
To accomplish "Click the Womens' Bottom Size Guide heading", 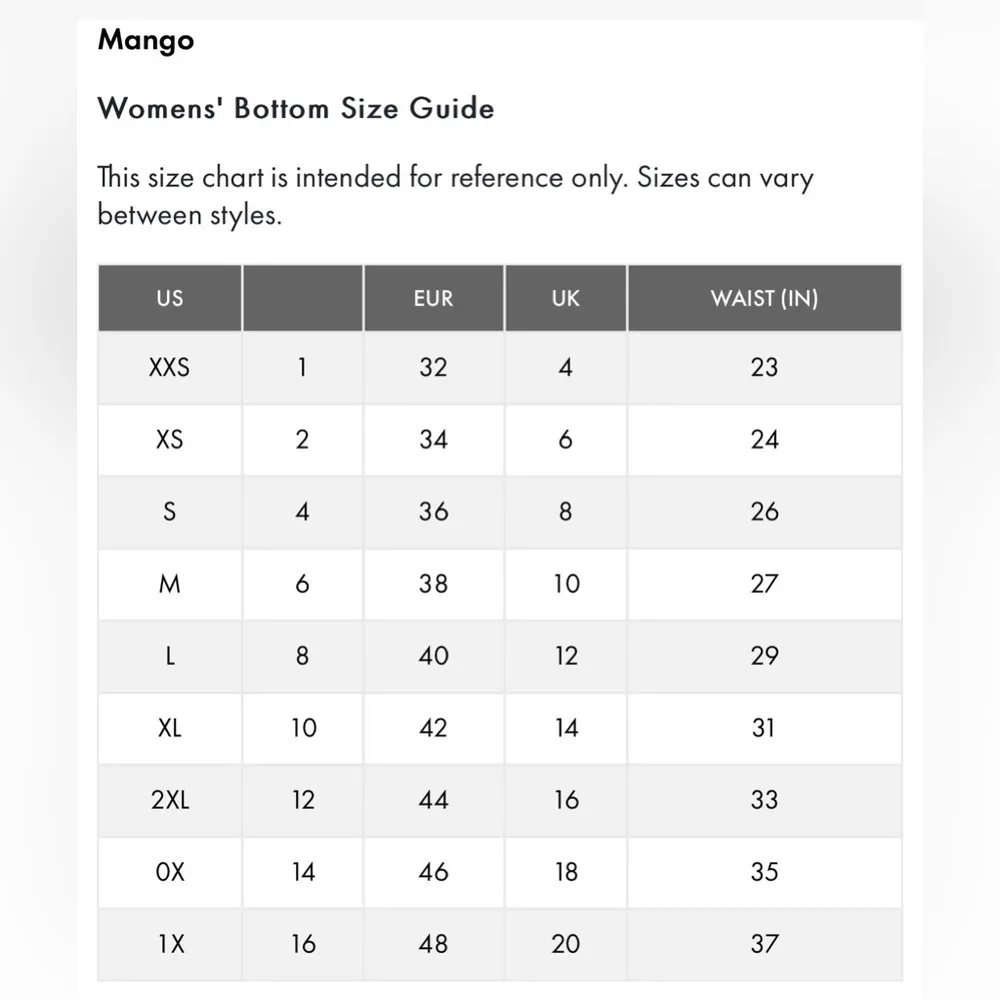I will 296,108.
